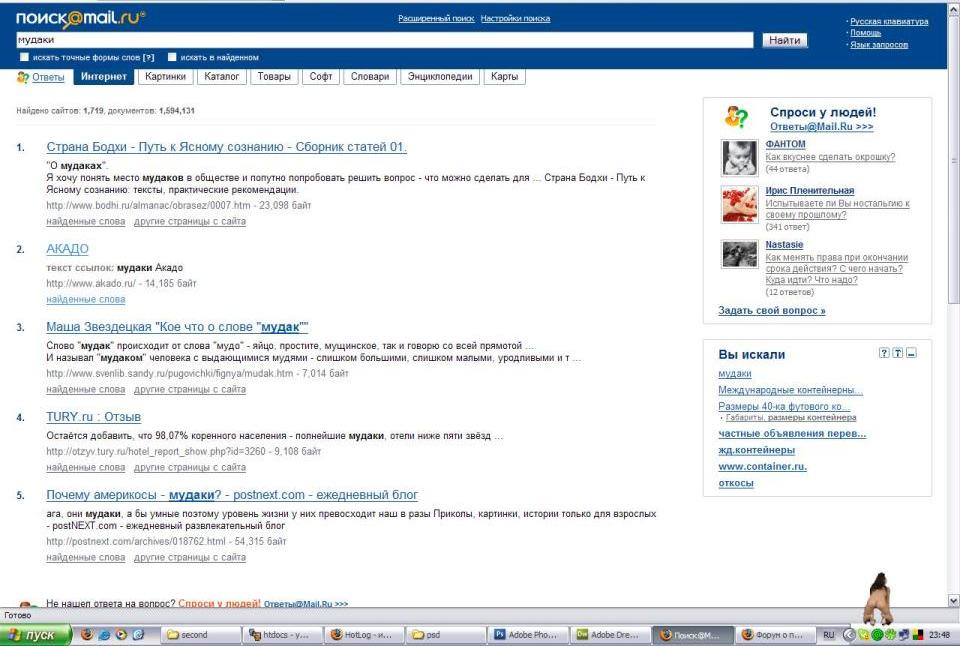Click page vertical scrollbar down arrow
The image size is (960, 646).
pyautogui.click(x=953, y=600)
